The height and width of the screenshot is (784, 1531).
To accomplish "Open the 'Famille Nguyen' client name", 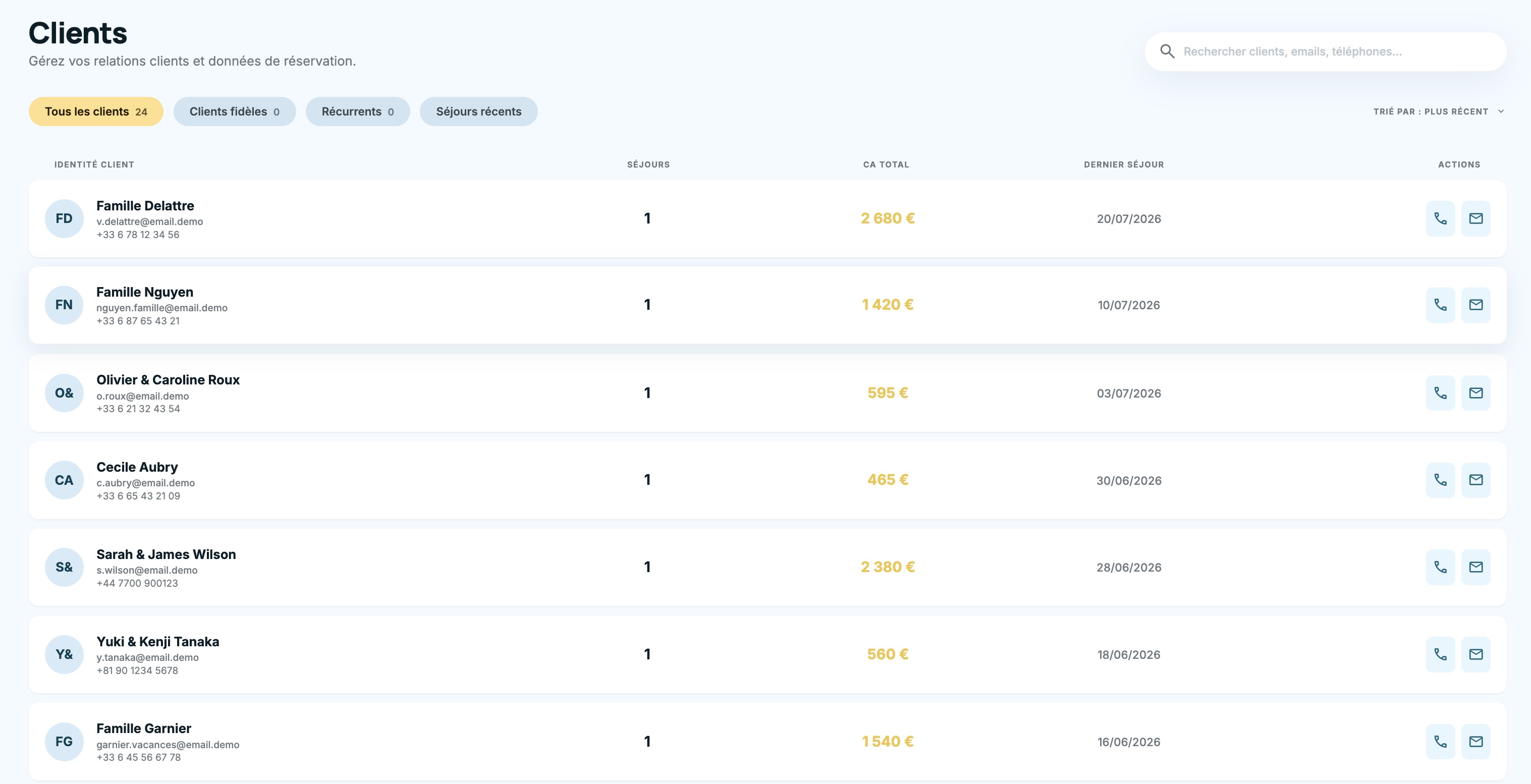I will (144, 292).
